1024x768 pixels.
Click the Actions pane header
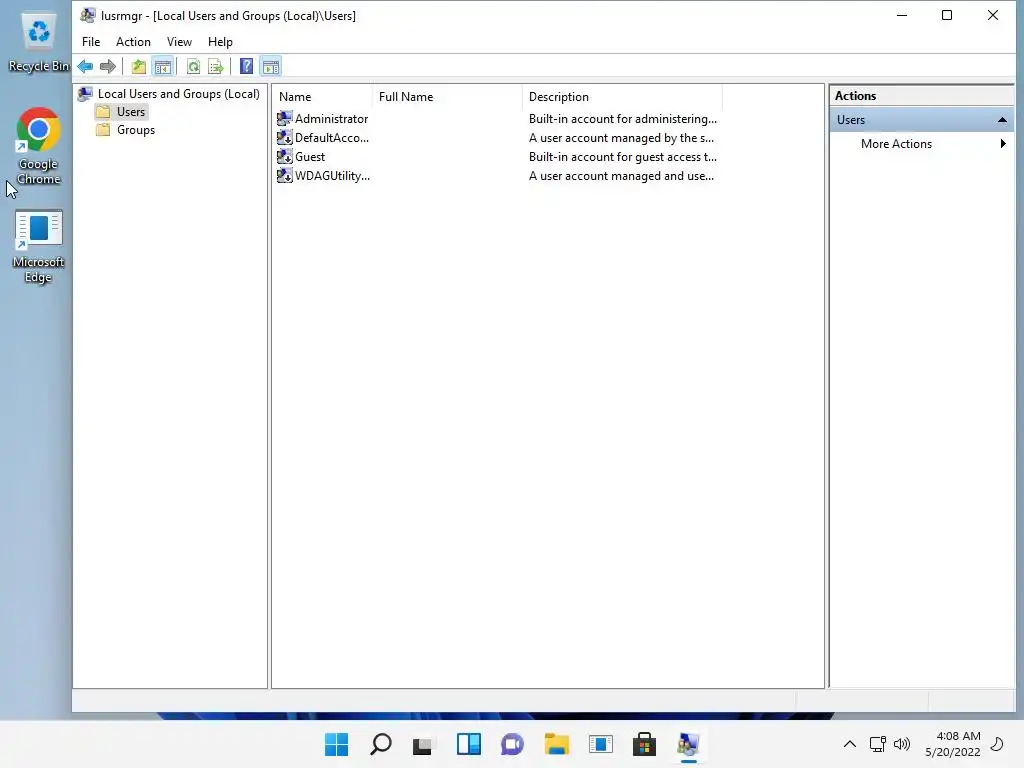pyautogui.click(x=921, y=95)
